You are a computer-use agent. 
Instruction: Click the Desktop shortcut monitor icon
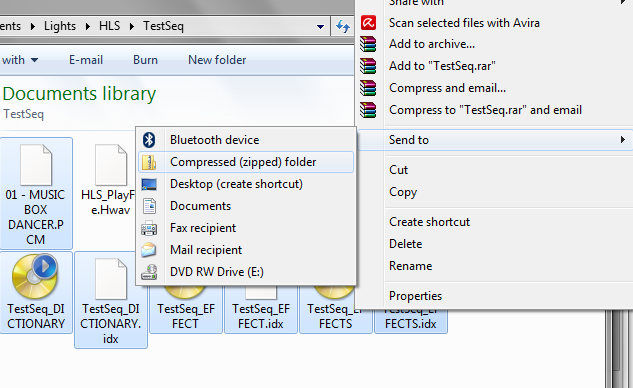click(149, 184)
